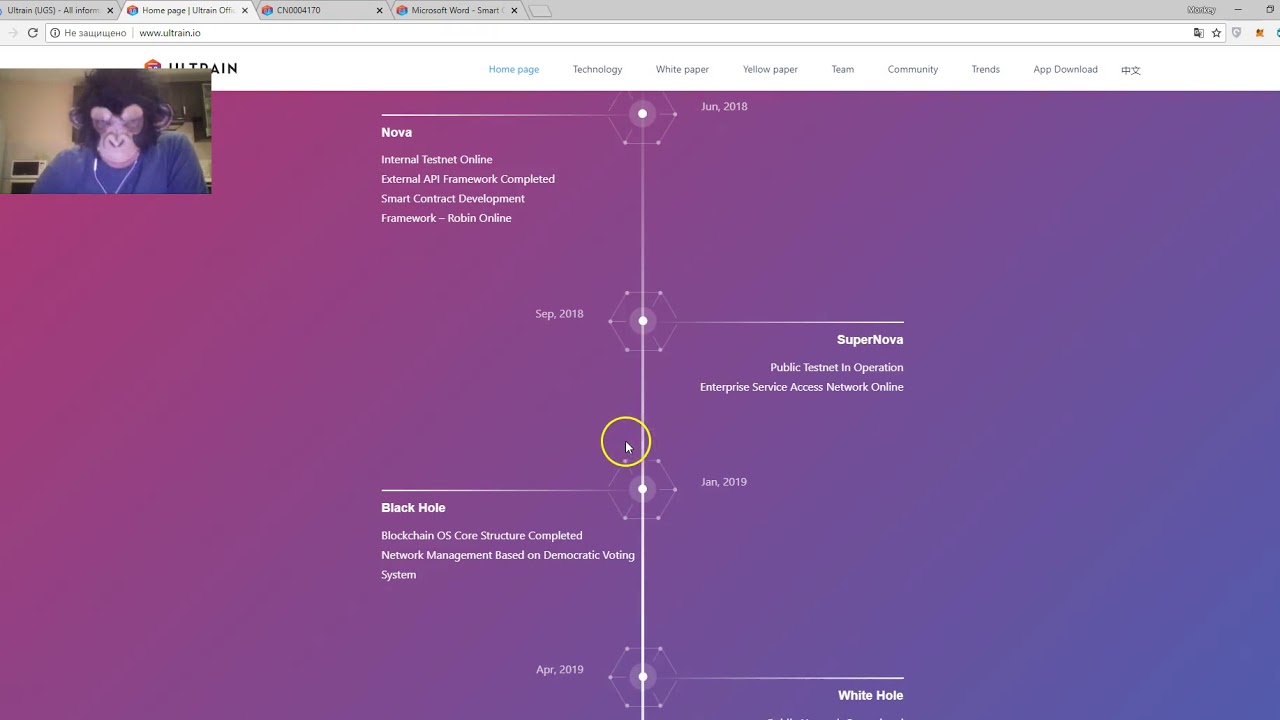Click the 'Не защищено' security label
1280x720 pixels.
[x=95, y=33]
